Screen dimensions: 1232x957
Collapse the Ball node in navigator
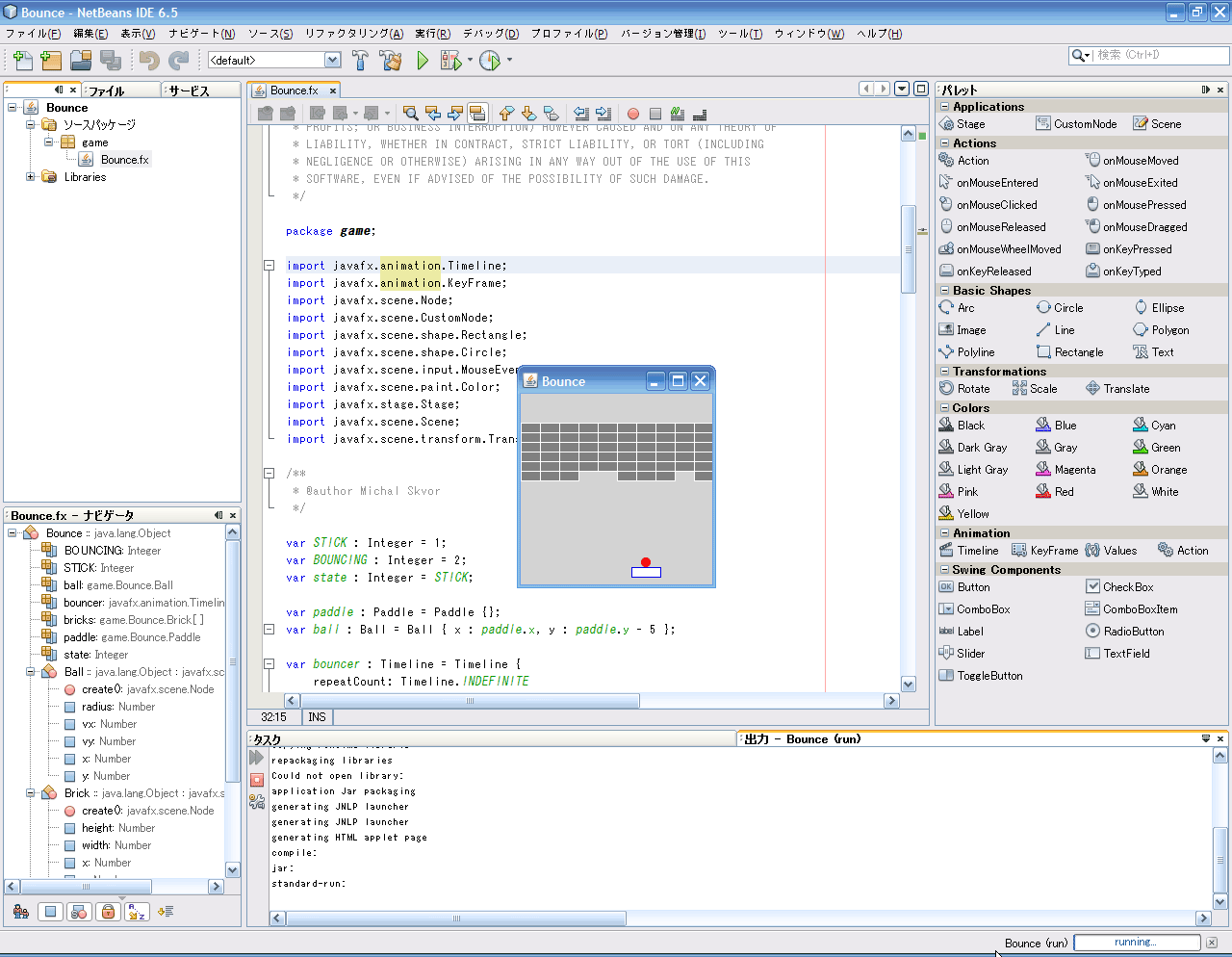[x=30, y=672]
